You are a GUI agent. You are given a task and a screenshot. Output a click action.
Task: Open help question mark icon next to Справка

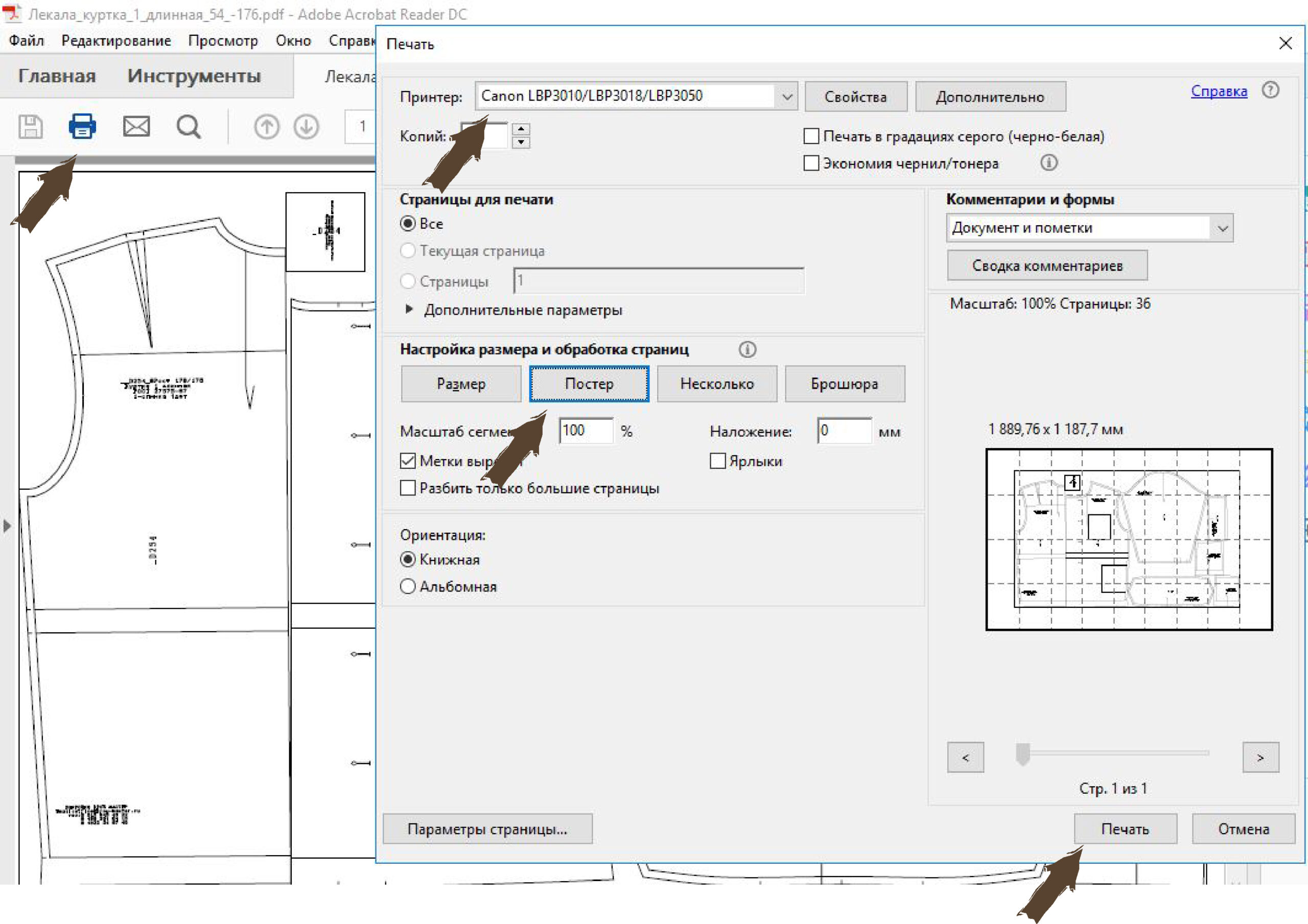1270,90
